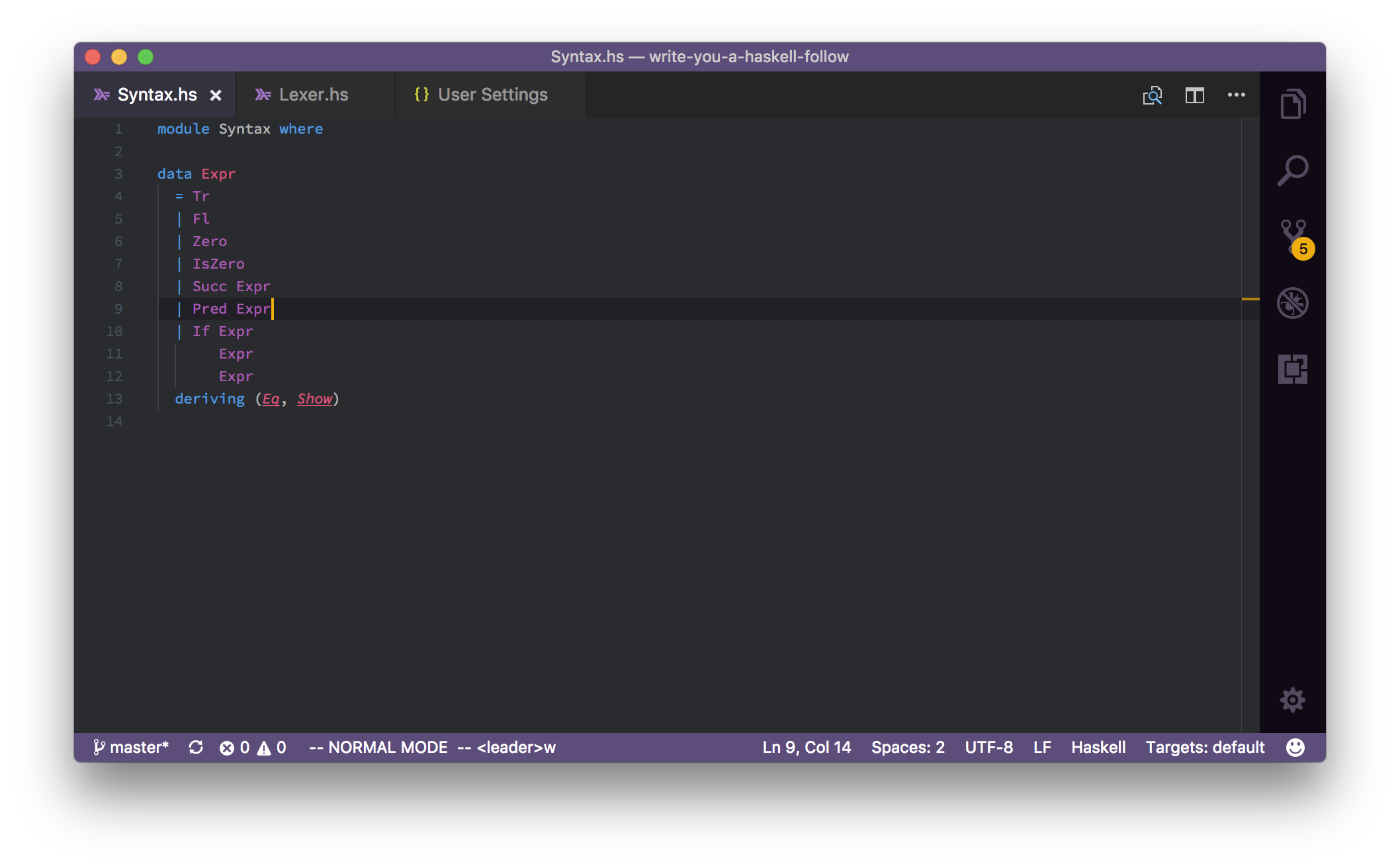Click the synchronize changes icon in the status bar
This screenshot has width=1400, height=868.
[x=197, y=747]
